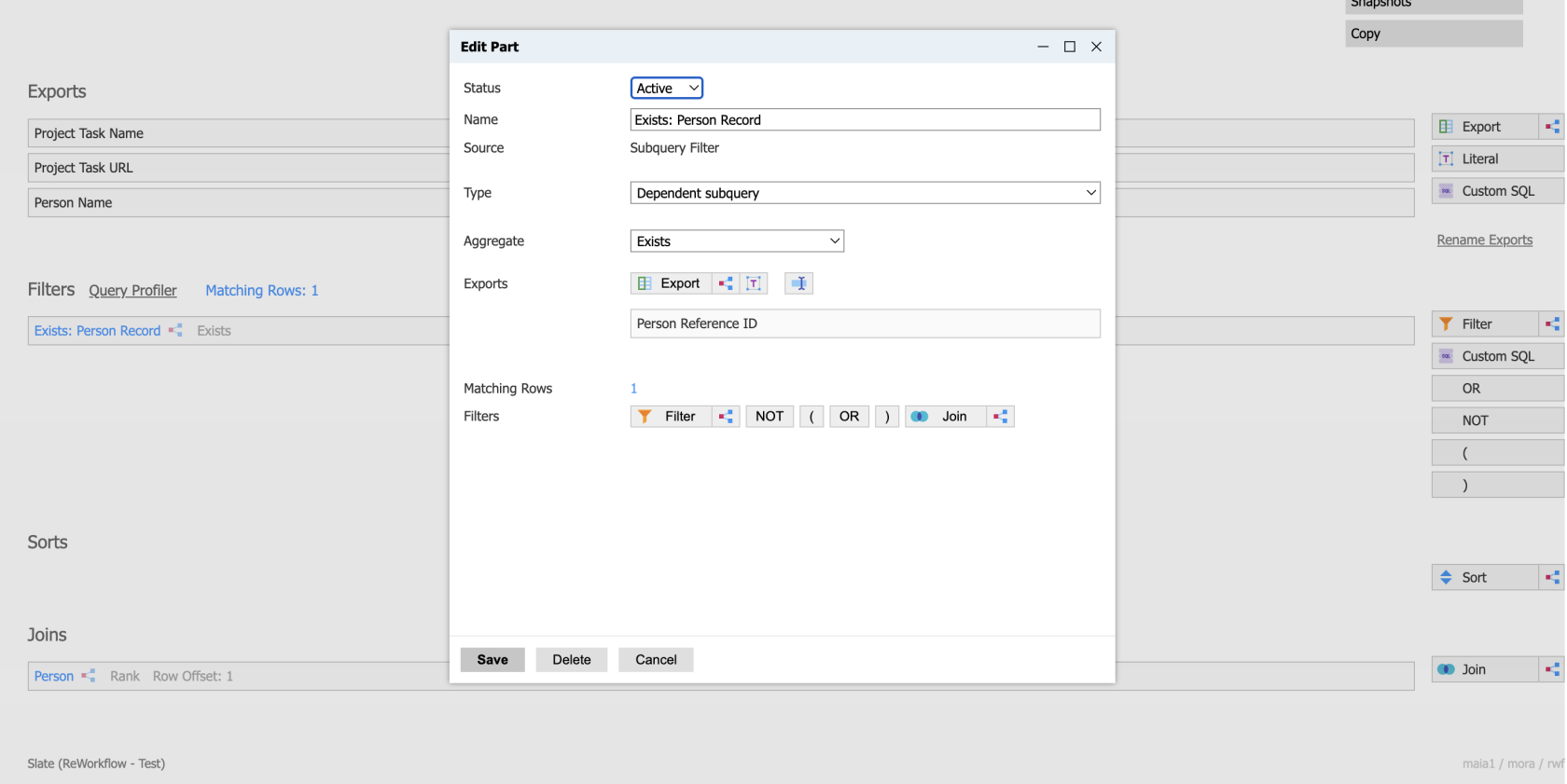Click the literal text icon in dialog Exports row
The image size is (1567, 784).
[754, 283]
